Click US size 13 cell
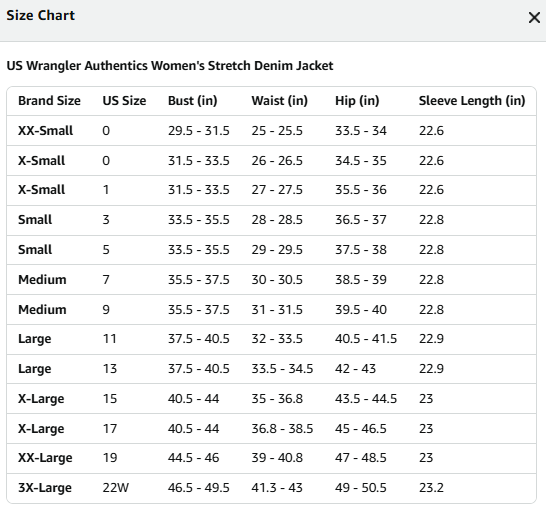This screenshot has height=515, width=546. click(109, 369)
